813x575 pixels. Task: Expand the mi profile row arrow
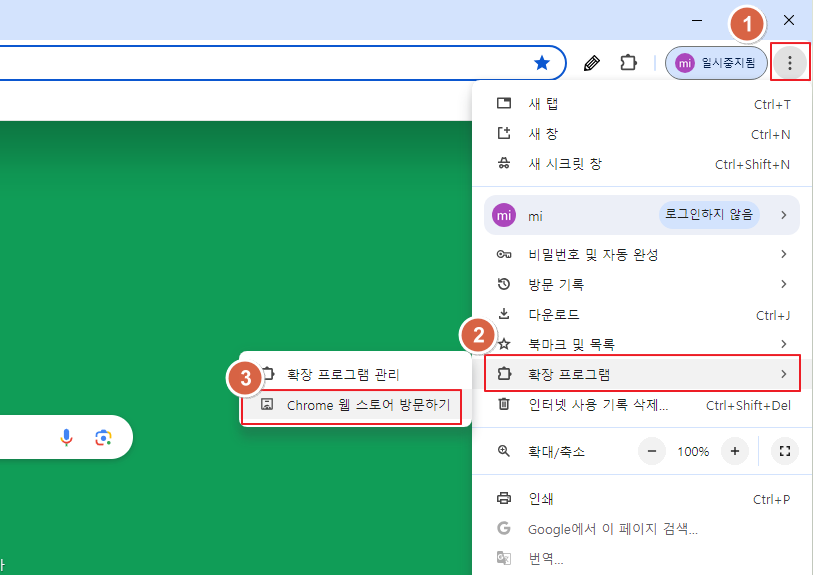click(x=784, y=215)
